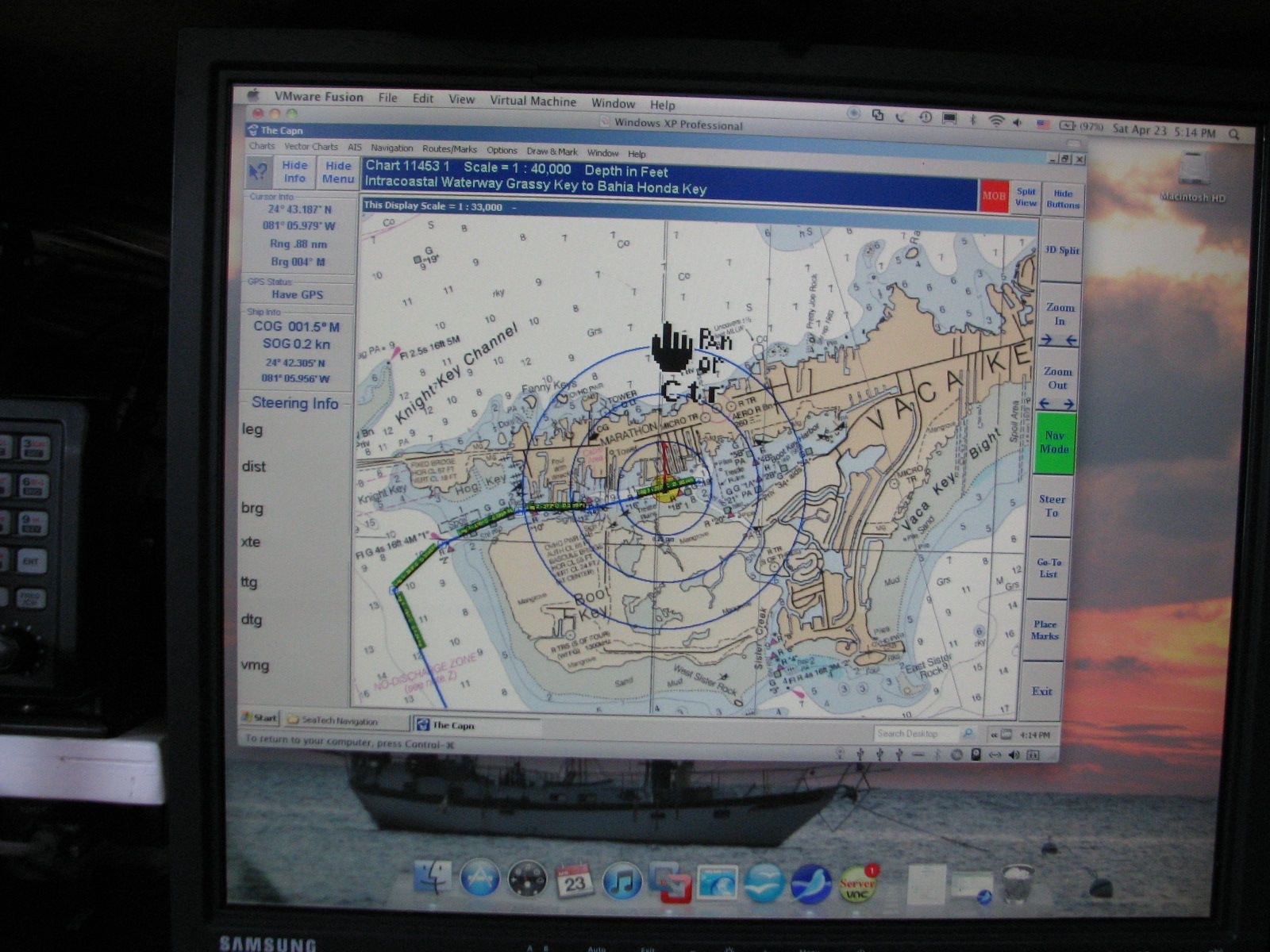
Task: Open the Options menu in The Capn
Action: click(x=502, y=150)
